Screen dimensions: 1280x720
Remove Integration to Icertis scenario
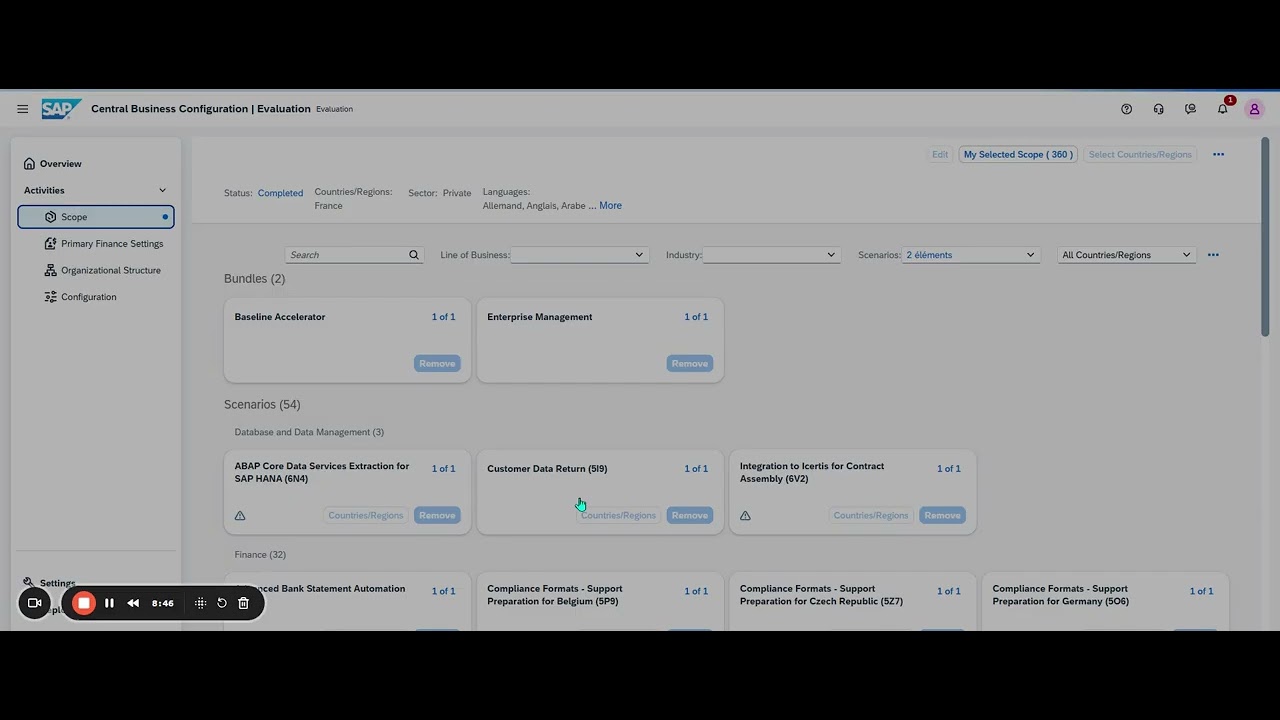[942, 516]
